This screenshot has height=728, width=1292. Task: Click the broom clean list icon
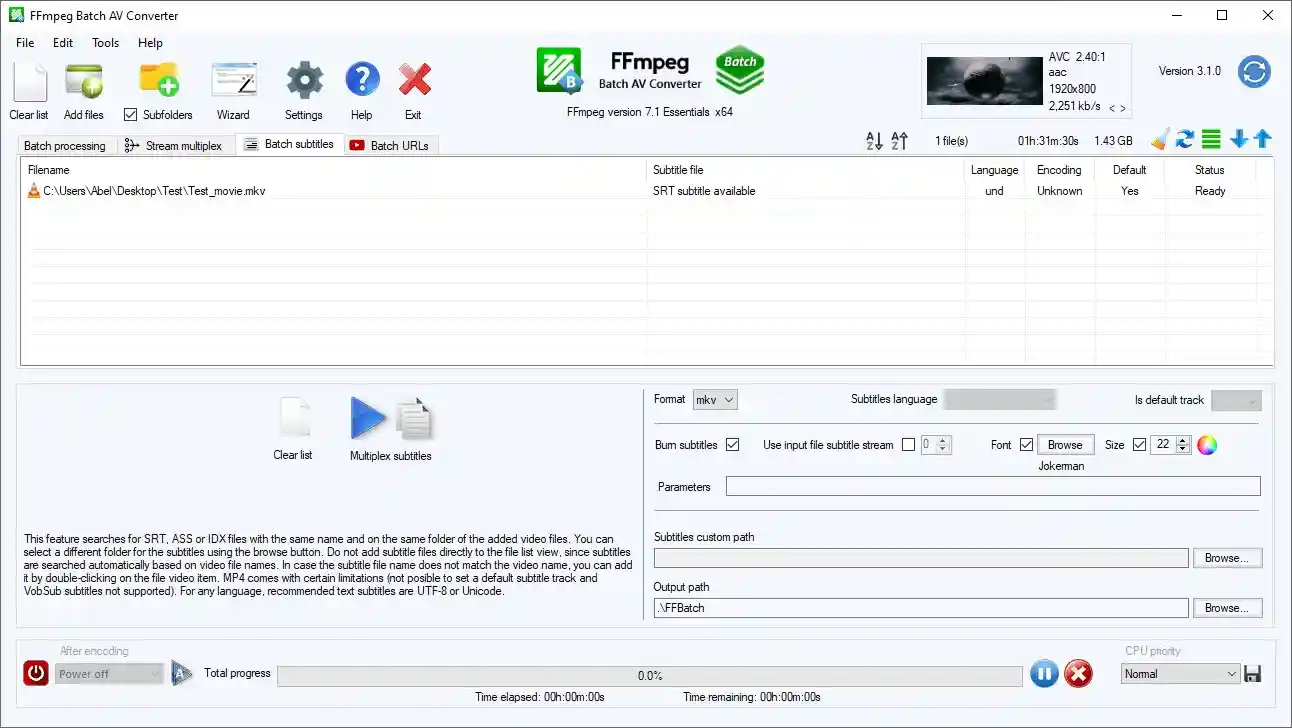1160,140
